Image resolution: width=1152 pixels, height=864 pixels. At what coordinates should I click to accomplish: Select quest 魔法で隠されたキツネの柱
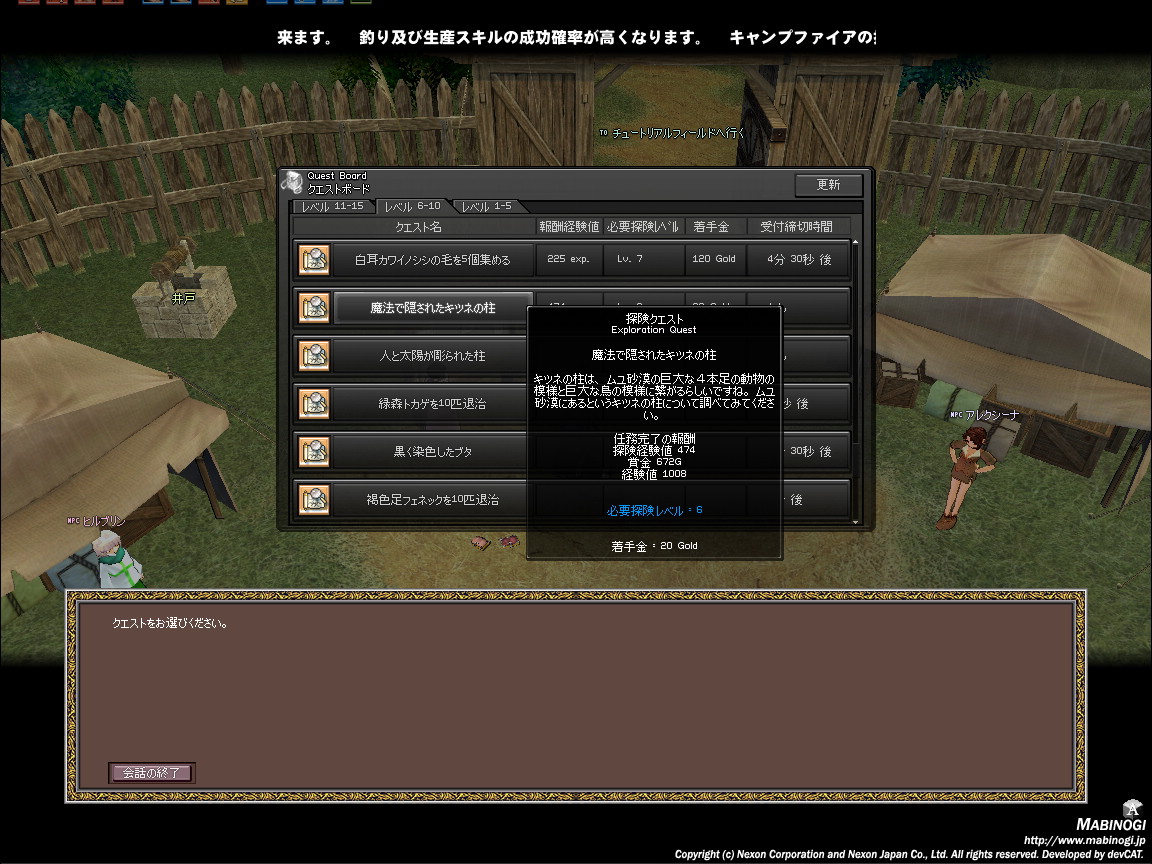coord(433,308)
